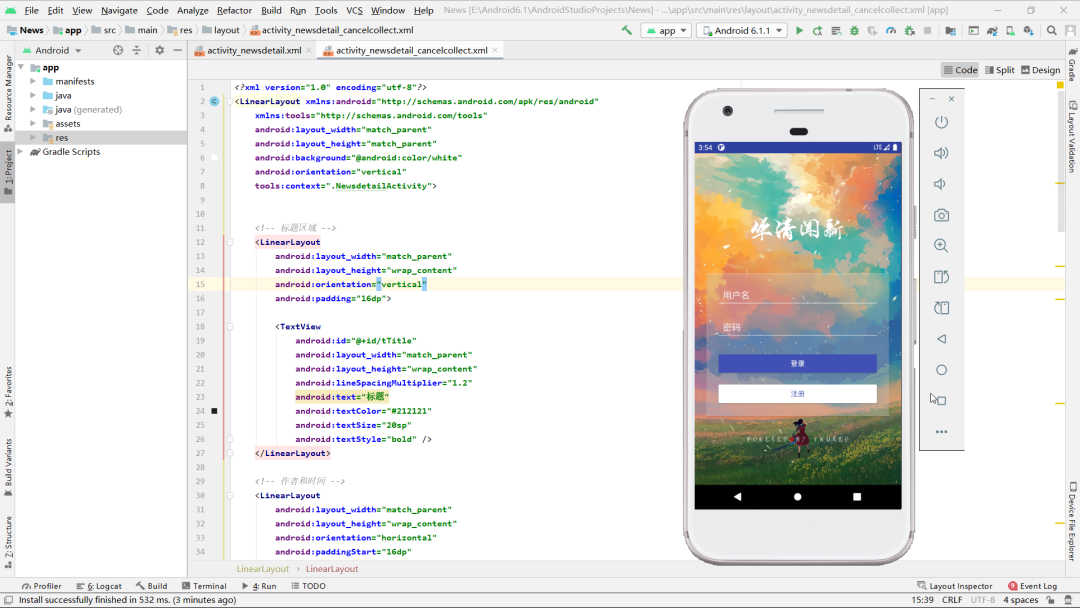Open the VCS menu

[354, 10]
